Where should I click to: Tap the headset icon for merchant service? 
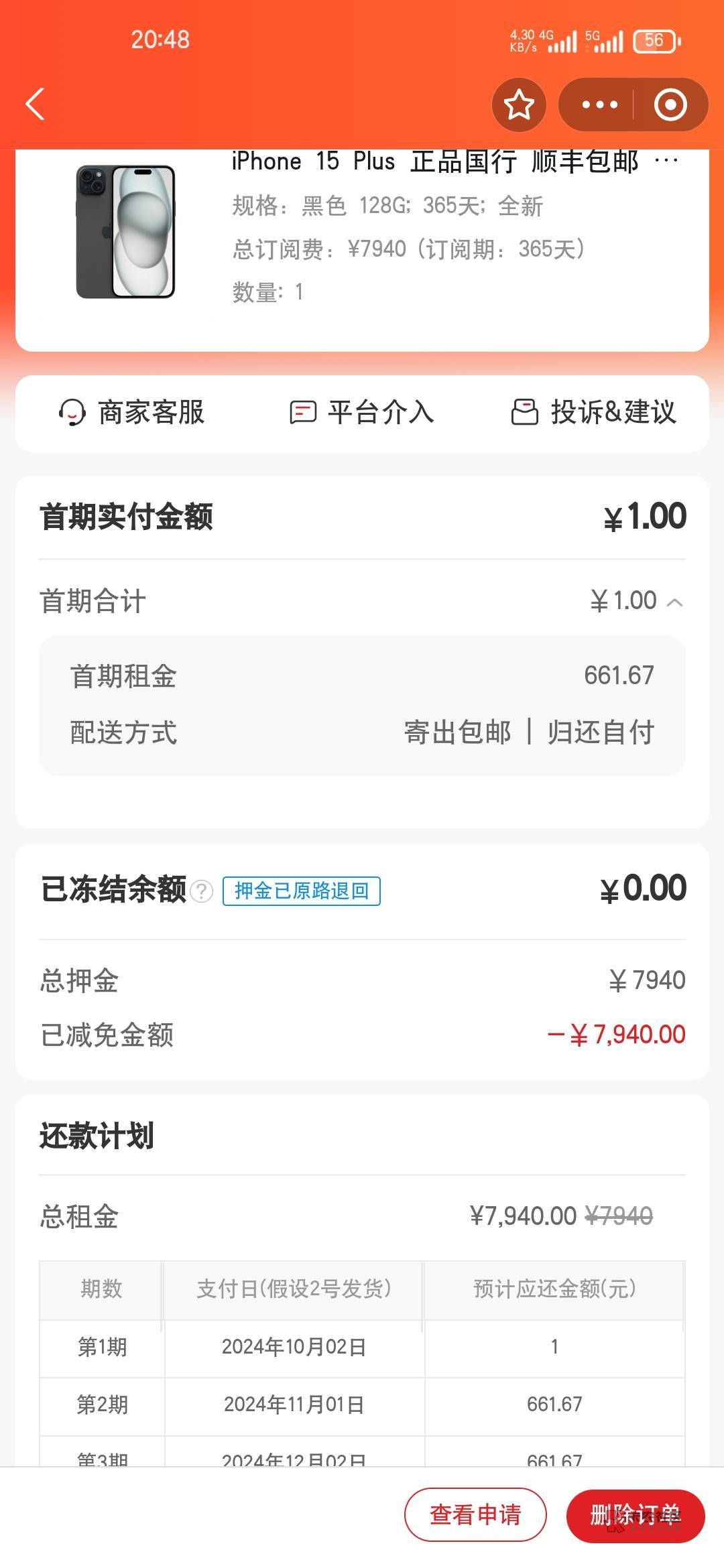point(72,413)
